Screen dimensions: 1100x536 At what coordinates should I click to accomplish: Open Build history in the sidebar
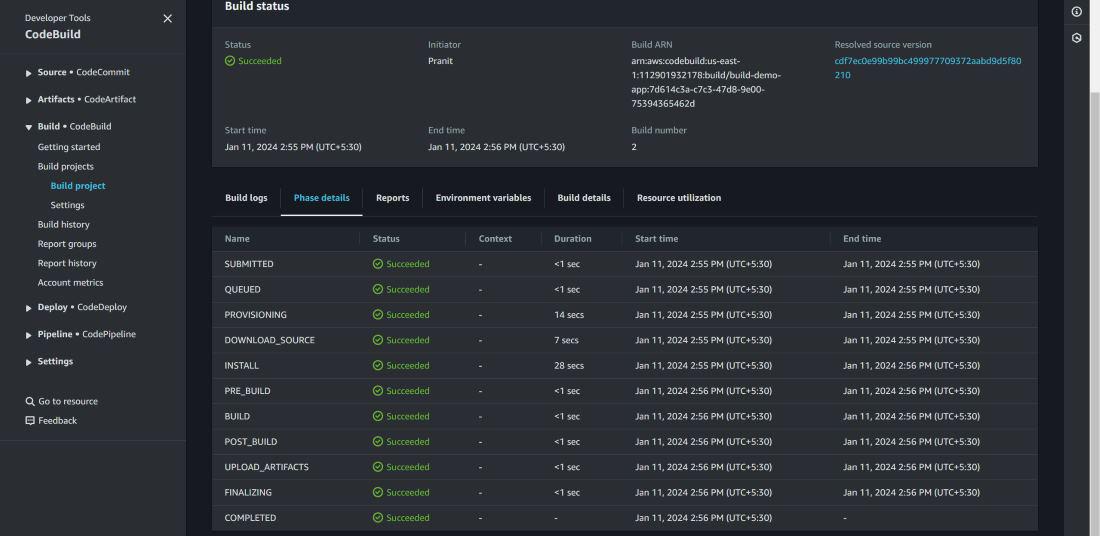click(63, 225)
